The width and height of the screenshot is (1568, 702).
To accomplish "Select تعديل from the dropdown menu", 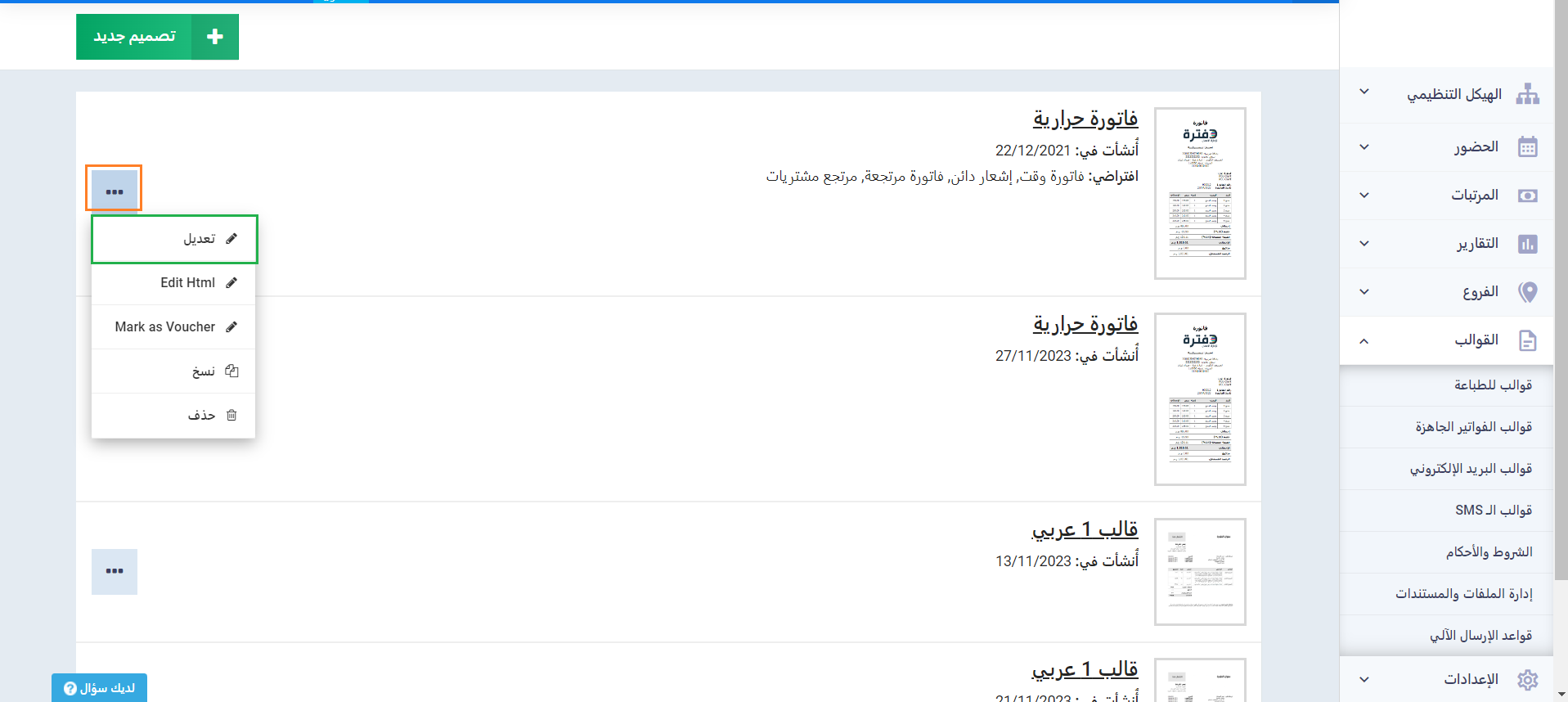I will [174, 239].
